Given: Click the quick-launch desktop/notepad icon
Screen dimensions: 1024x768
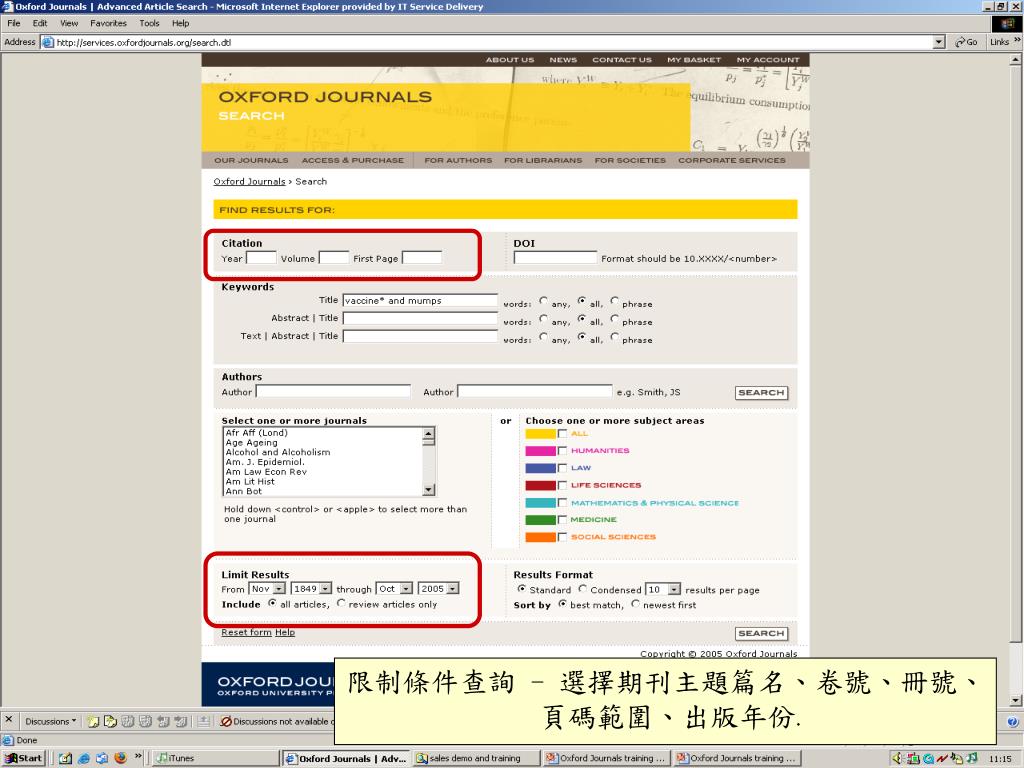Looking at the screenshot, I should coord(65,758).
